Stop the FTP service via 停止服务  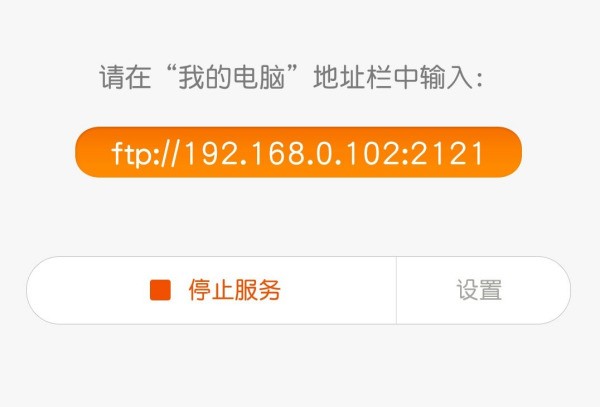tap(211, 290)
